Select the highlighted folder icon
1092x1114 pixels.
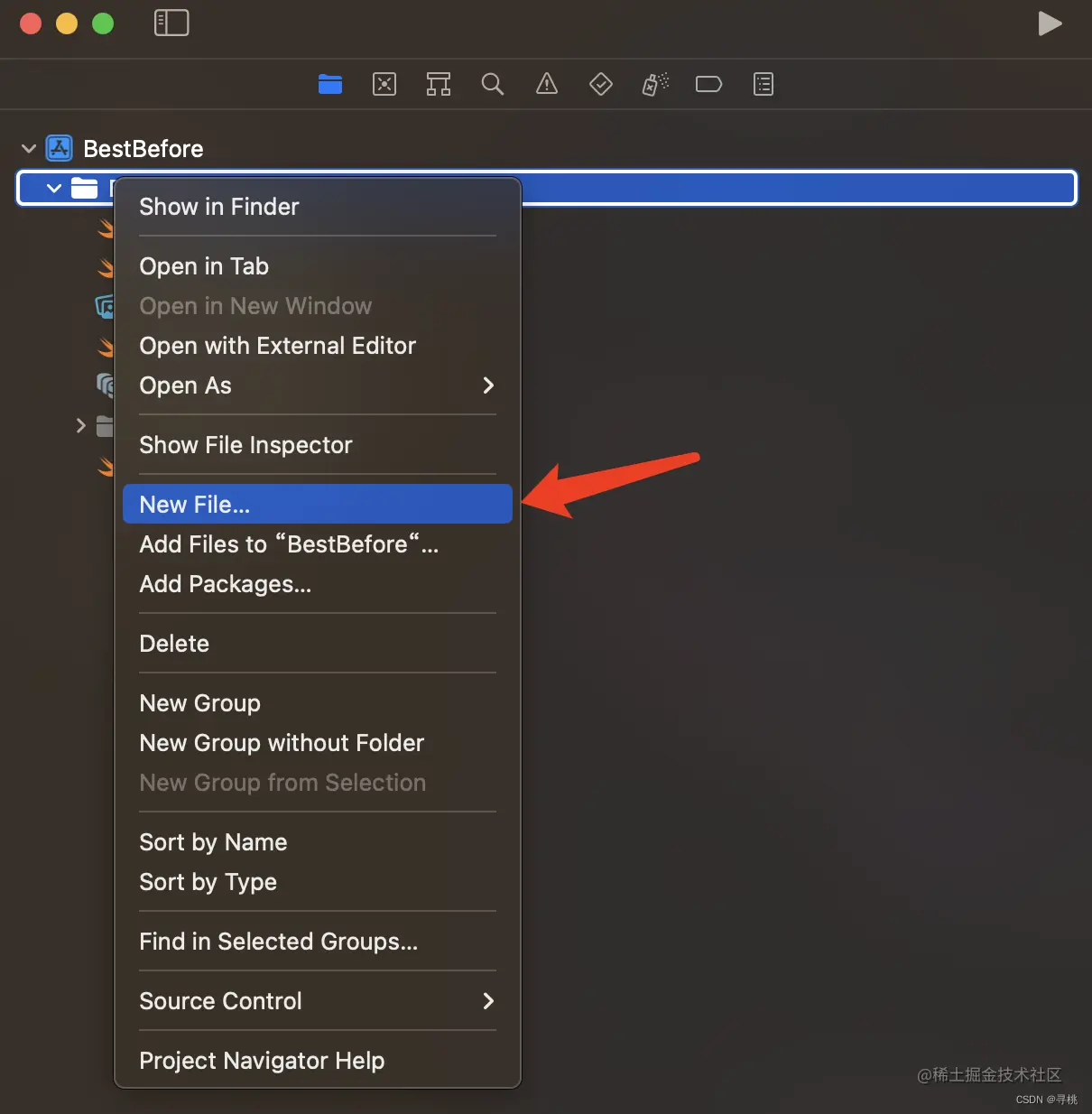pyautogui.click(x=85, y=188)
